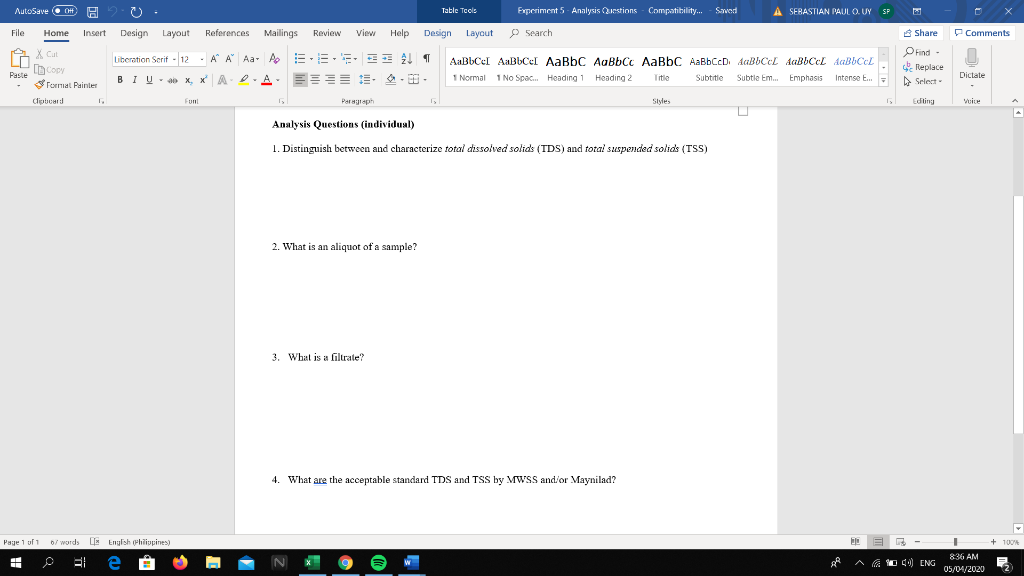The width and height of the screenshot is (1024, 576).
Task: Open the Font dropdown showing Liberation Serif
Action: coord(173,59)
